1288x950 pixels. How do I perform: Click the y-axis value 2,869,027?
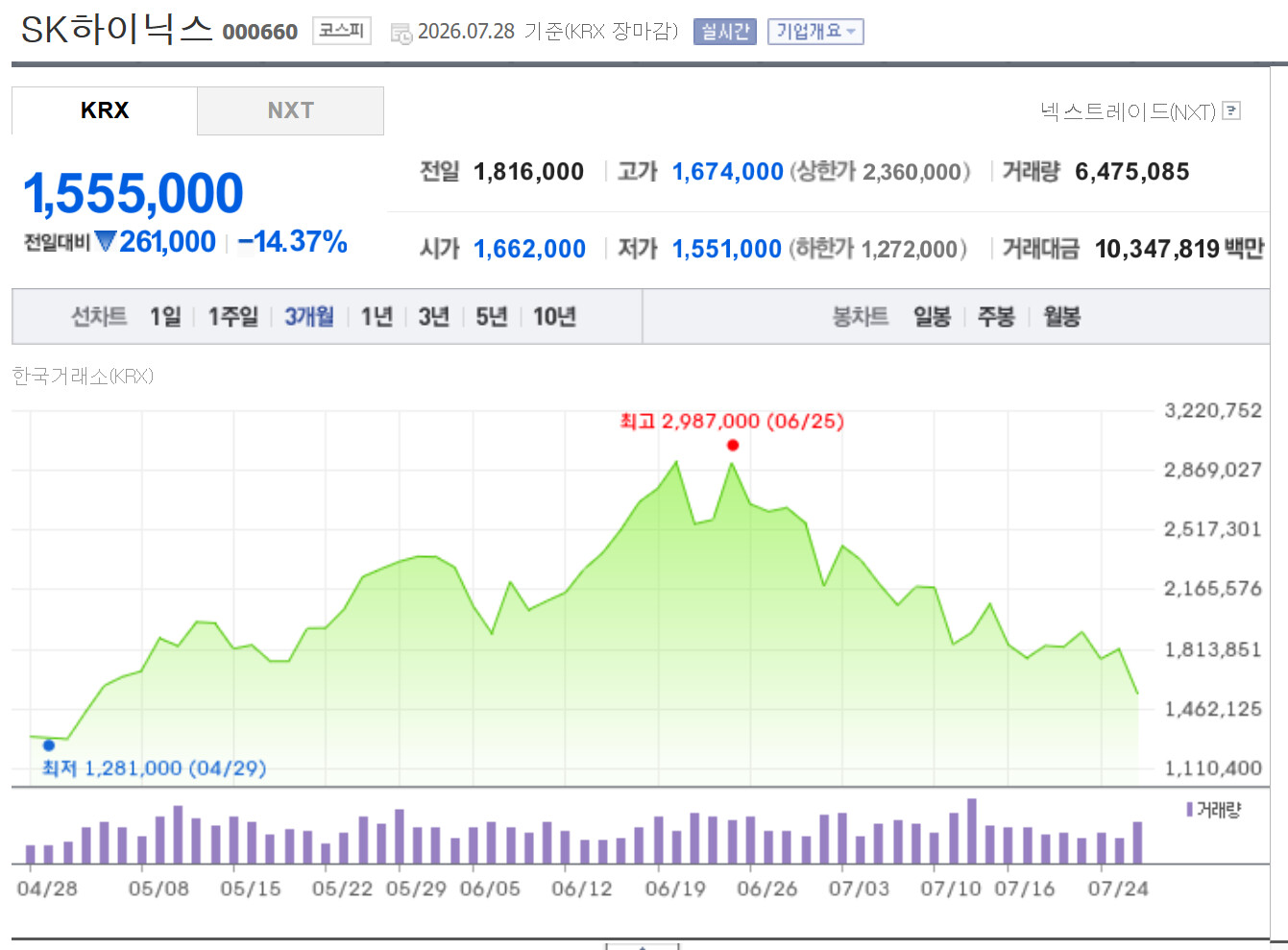[1213, 470]
